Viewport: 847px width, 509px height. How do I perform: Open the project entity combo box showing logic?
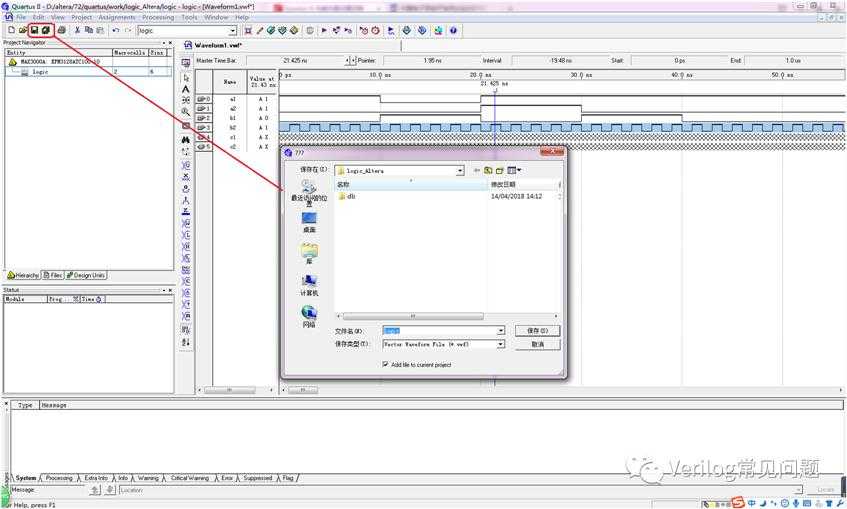(x=187, y=31)
